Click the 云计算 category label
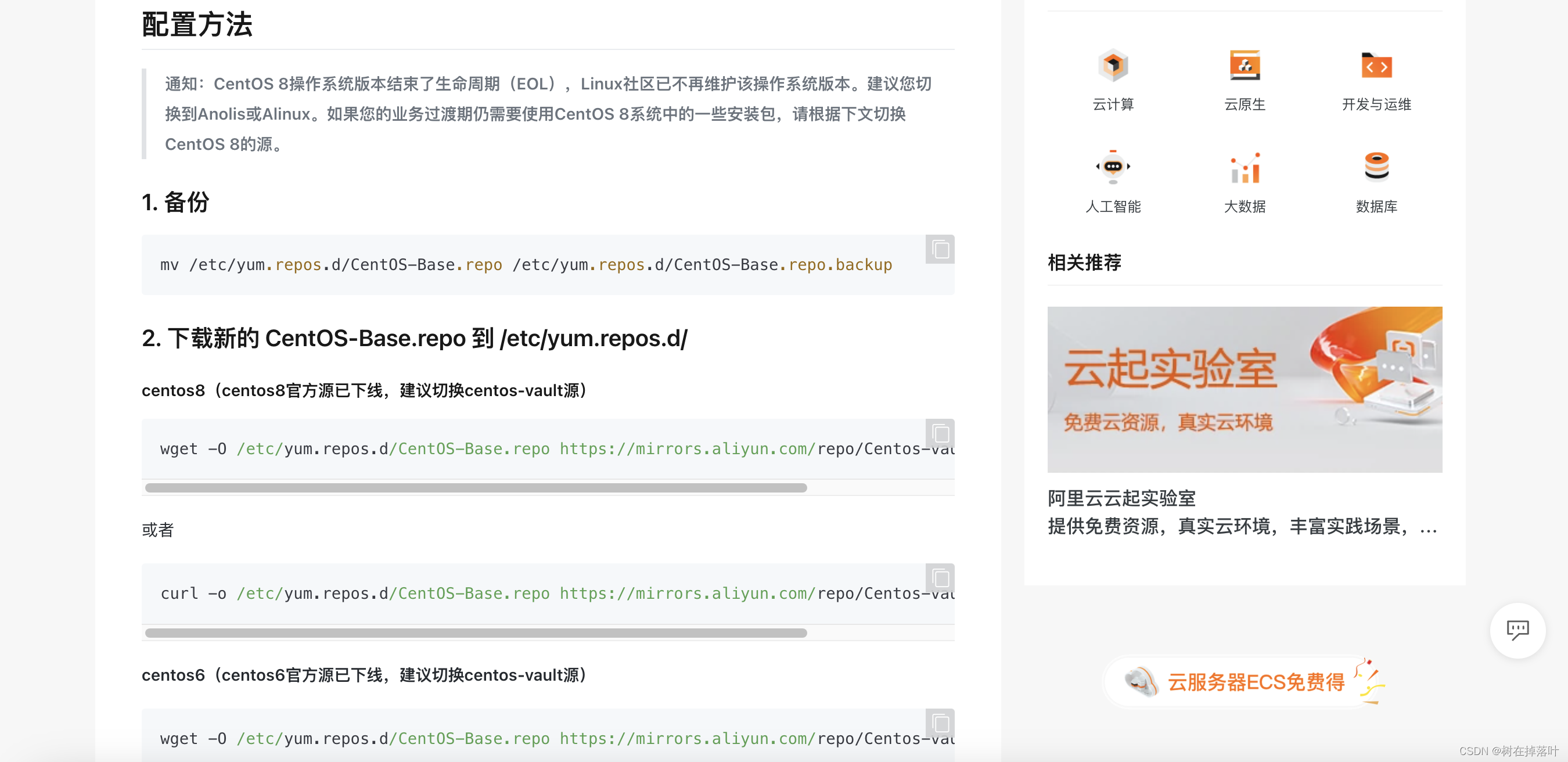 (1113, 105)
